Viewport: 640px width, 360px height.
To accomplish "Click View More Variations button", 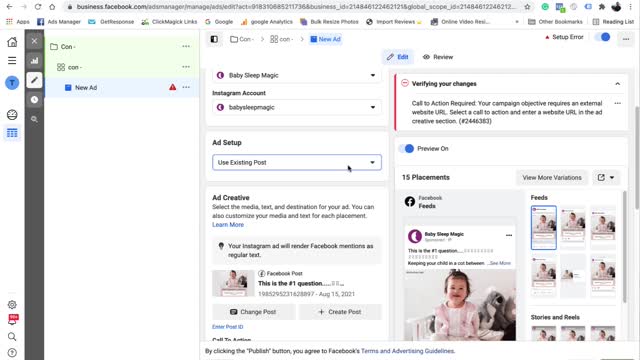I will pos(552,178).
